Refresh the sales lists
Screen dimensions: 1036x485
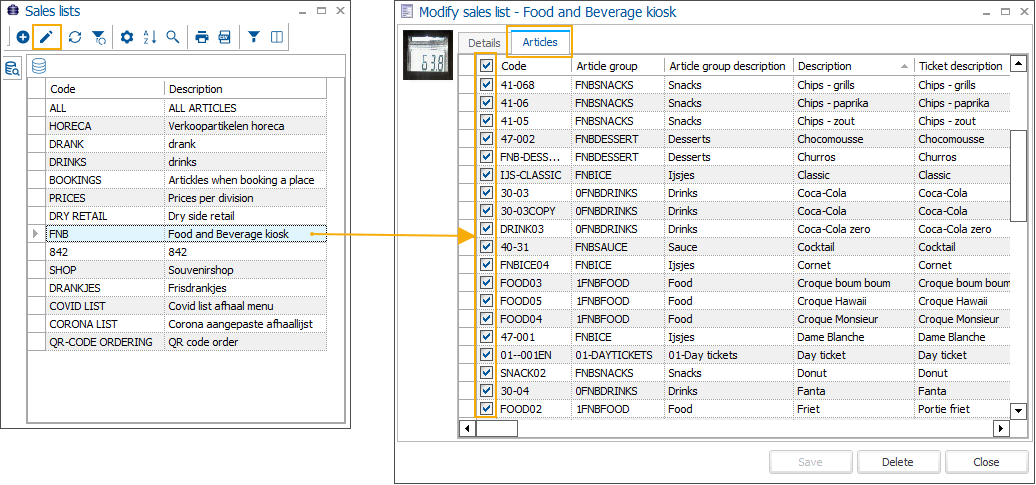click(74, 38)
